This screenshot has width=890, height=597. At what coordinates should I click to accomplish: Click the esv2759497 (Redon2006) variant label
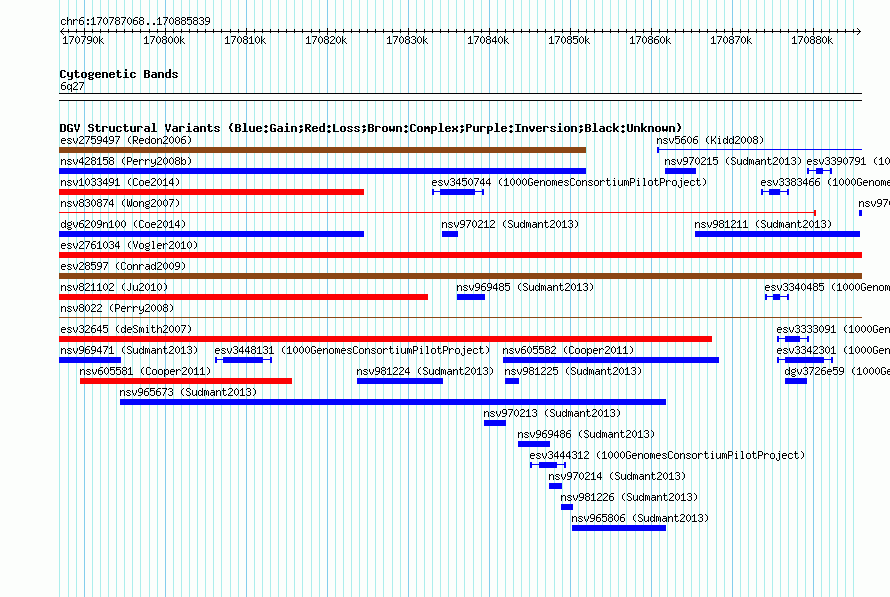[x=126, y=140]
